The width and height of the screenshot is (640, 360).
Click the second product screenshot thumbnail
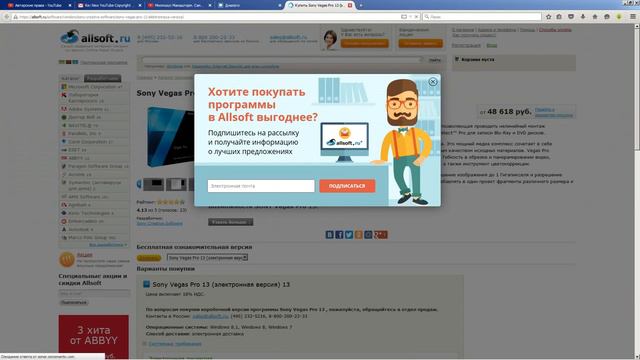(x=176, y=184)
